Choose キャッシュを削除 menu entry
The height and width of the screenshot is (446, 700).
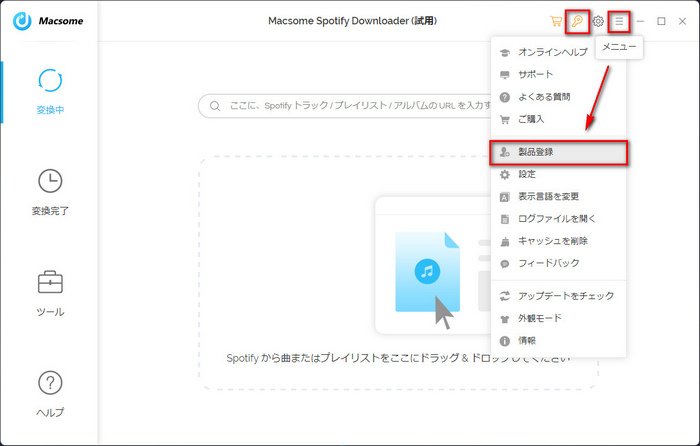(558, 241)
